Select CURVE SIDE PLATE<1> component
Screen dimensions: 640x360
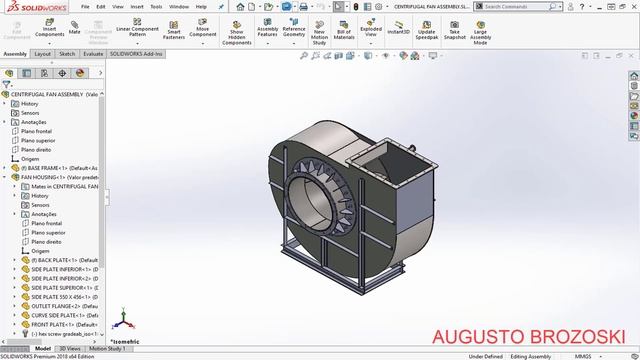tap(64, 316)
